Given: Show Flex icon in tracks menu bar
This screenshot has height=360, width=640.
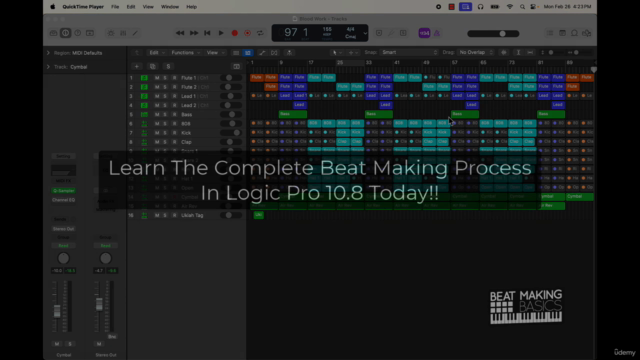Looking at the screenshot, I should [x=274, y=53].
